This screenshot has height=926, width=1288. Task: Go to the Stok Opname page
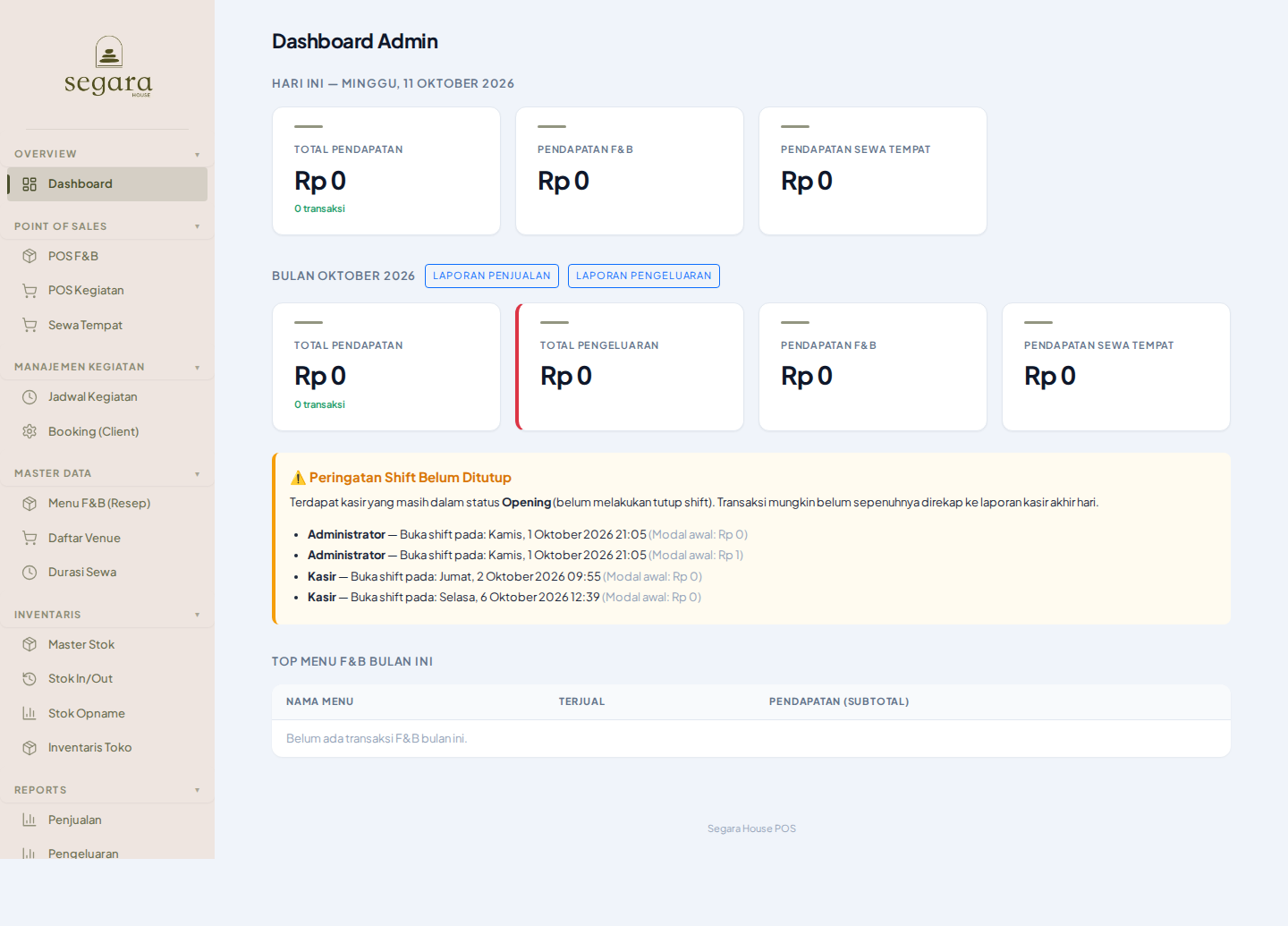(x=107, y=713)
